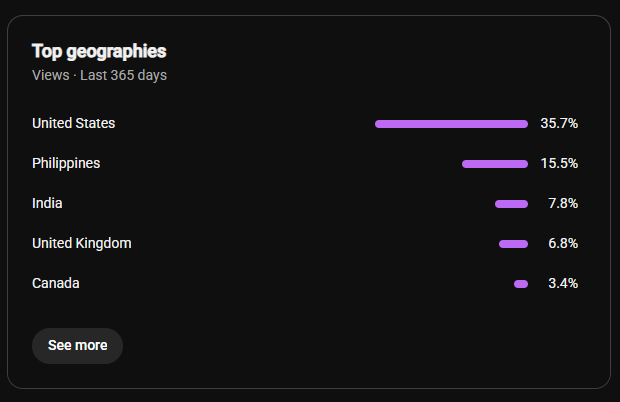Click the small Canada purple bar

pyautogui.click(x=521, y=284)
